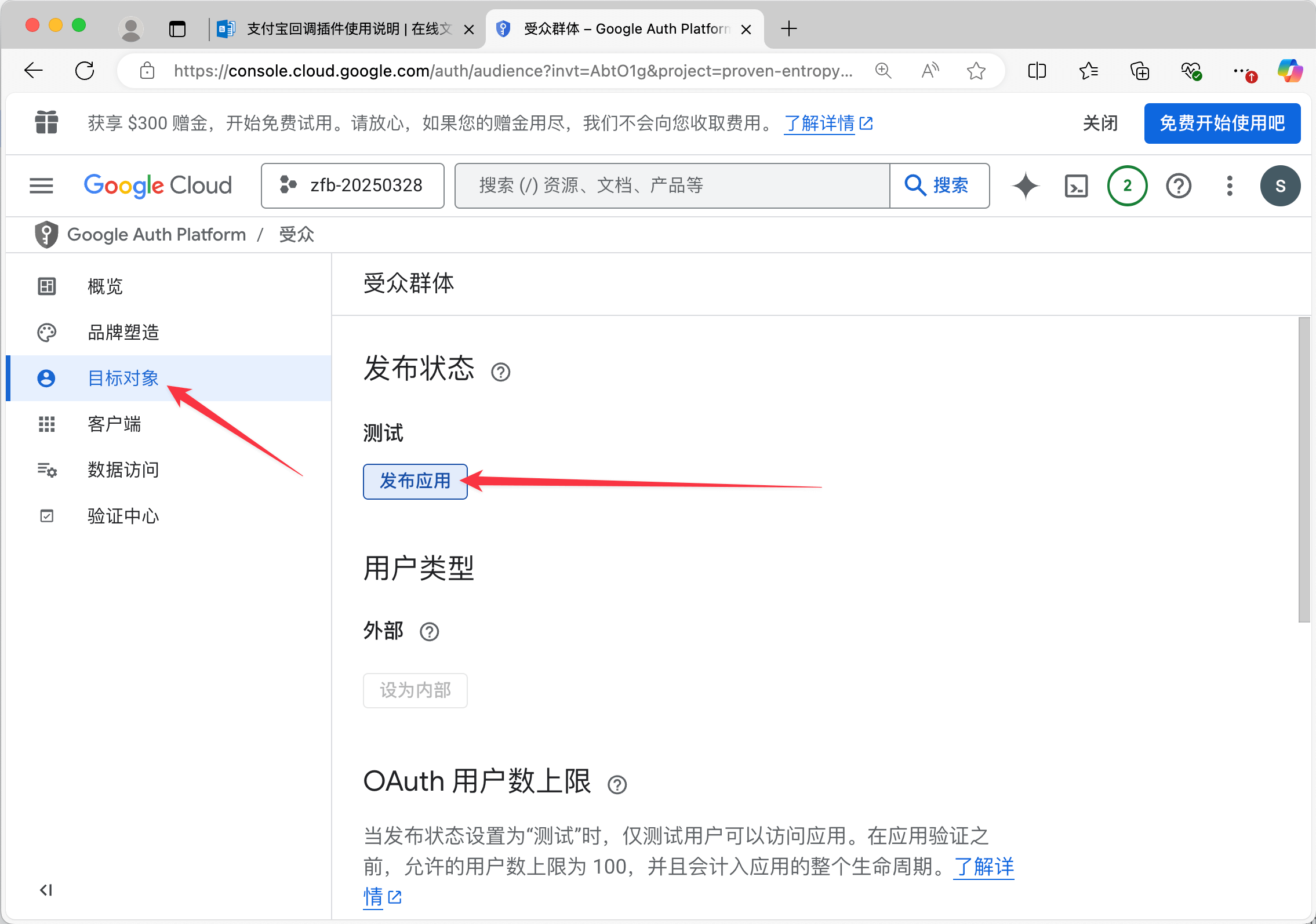Click help icon next to 发布状态
Image resolution: width=1316 pixels, height=924 pixels.
pyautogui.click(x=500, y=372)
